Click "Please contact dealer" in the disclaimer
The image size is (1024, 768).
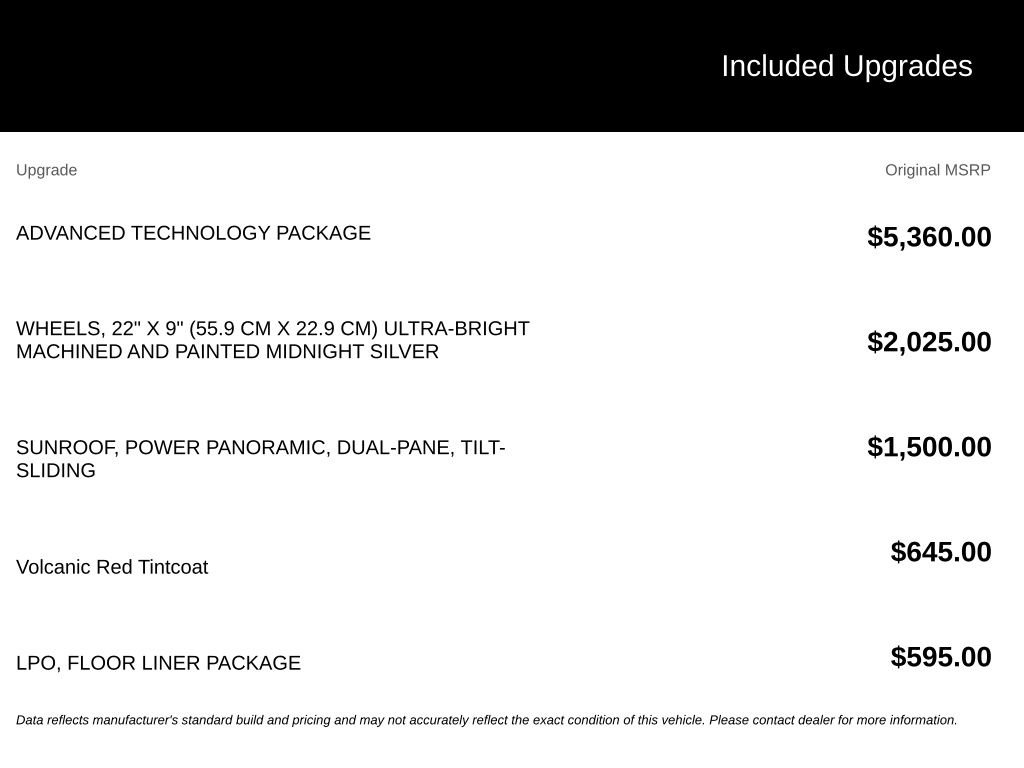coord(771,720)
